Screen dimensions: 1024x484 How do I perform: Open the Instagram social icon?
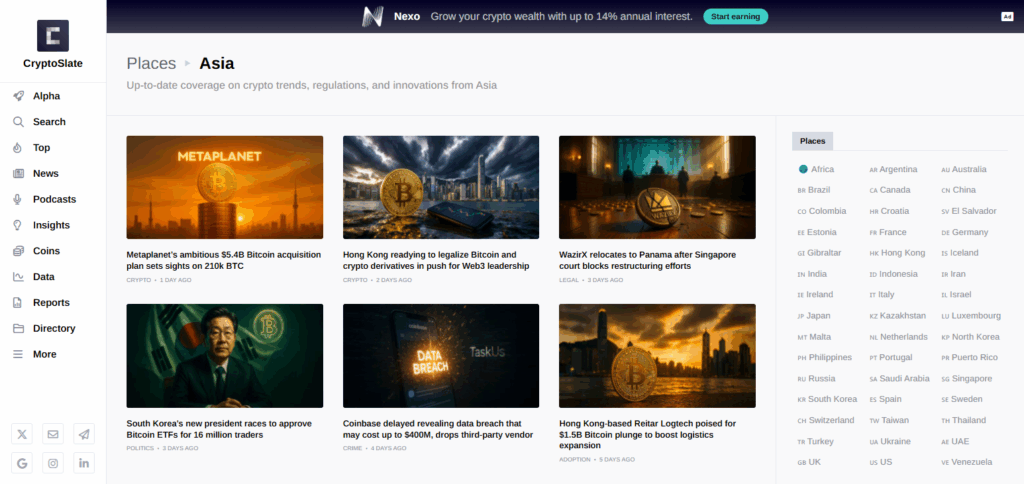point(53,463)
